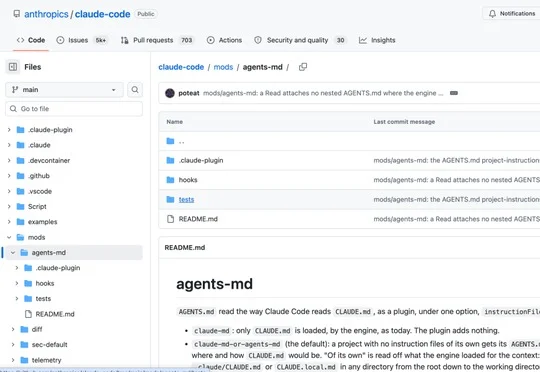Focus the Go to file input

coord(74,109)
